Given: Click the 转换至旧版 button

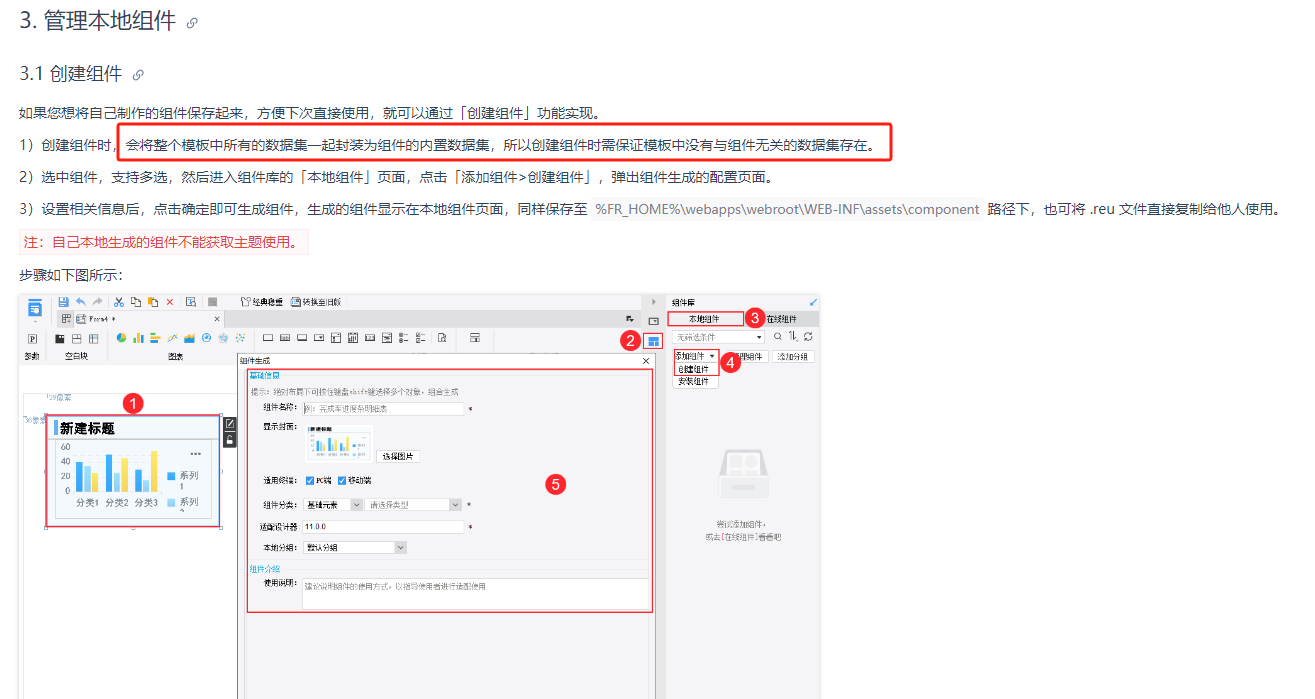Looking at the screenshot, I should [316, 302].
